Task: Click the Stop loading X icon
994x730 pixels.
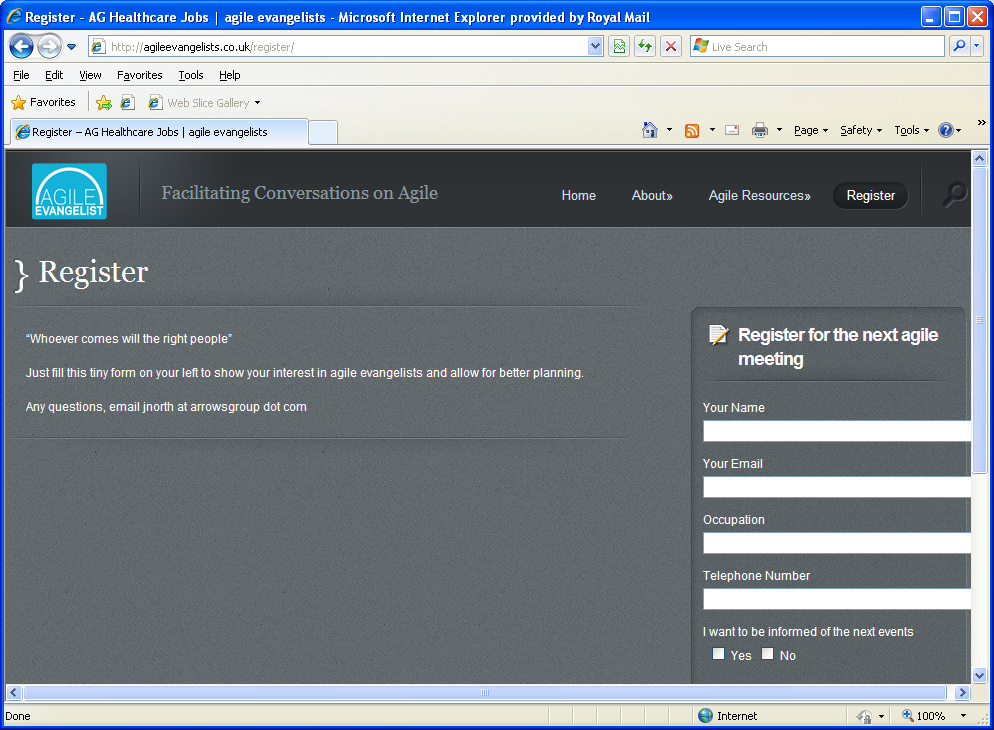Action: 671,46
